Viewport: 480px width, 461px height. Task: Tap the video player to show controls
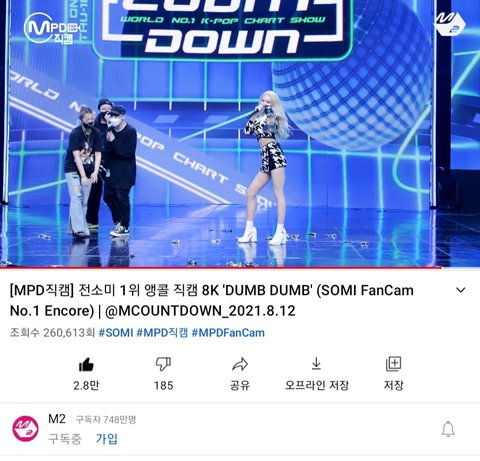pyautogui.click(x=240, y=133)
